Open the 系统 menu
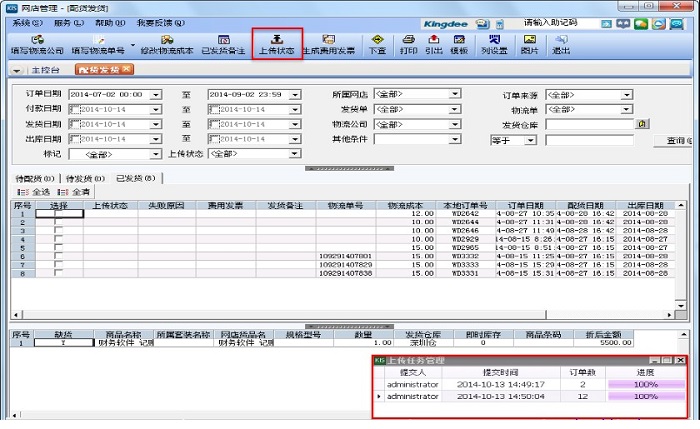The height and width of the screenshot is (429, 700). pyautogui.click(x=27, y=21)
